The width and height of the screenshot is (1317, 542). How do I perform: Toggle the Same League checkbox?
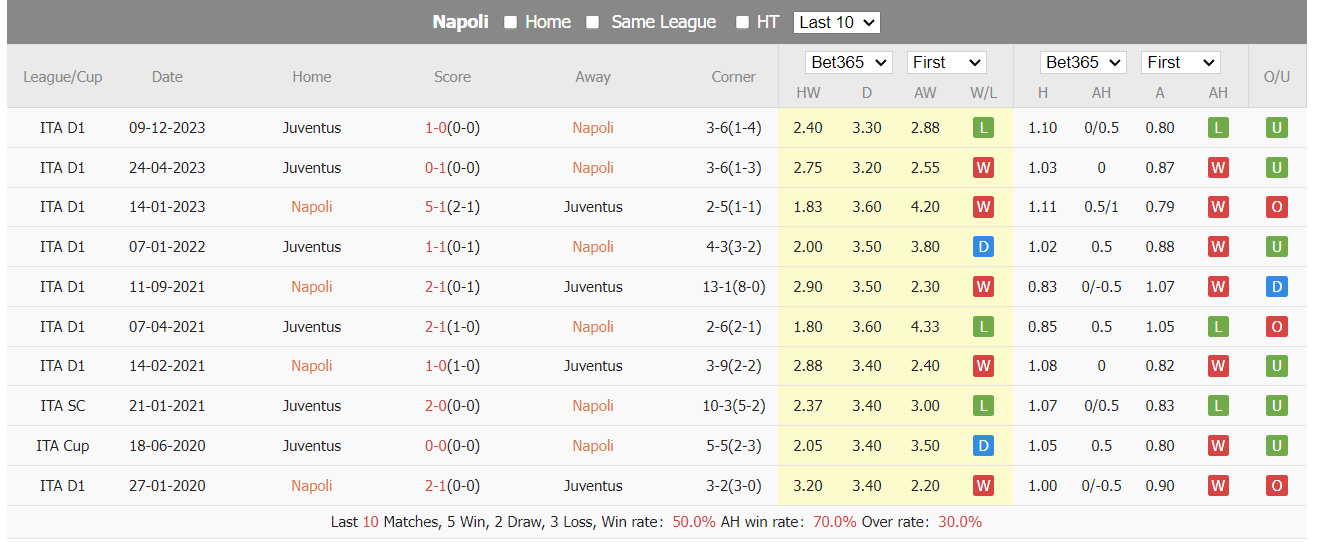592,22
